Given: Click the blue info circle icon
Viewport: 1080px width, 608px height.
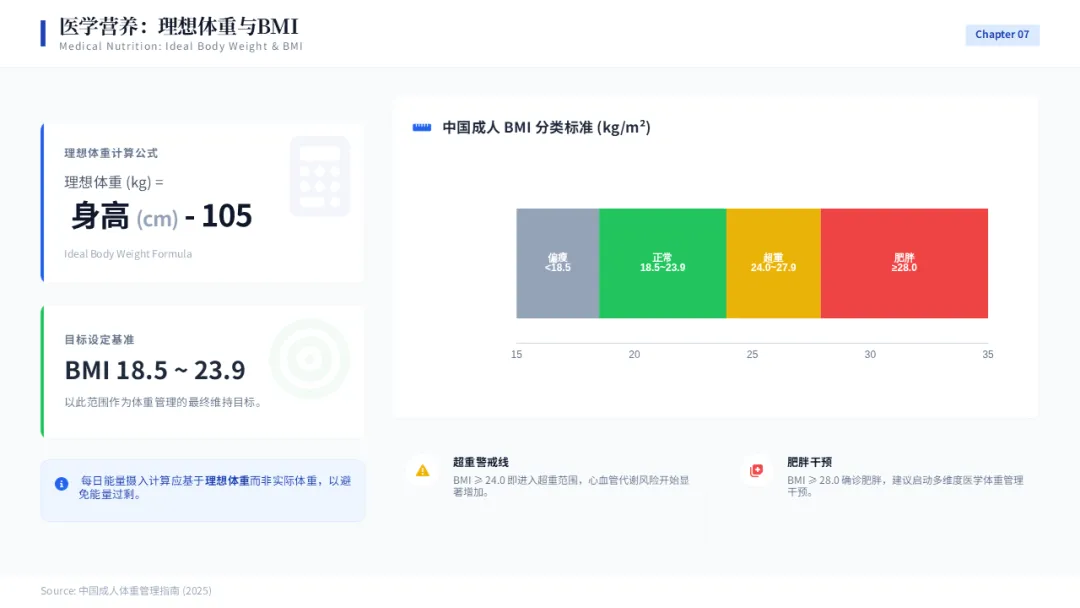Looking at the screenshot, I should tap(61, 484).
